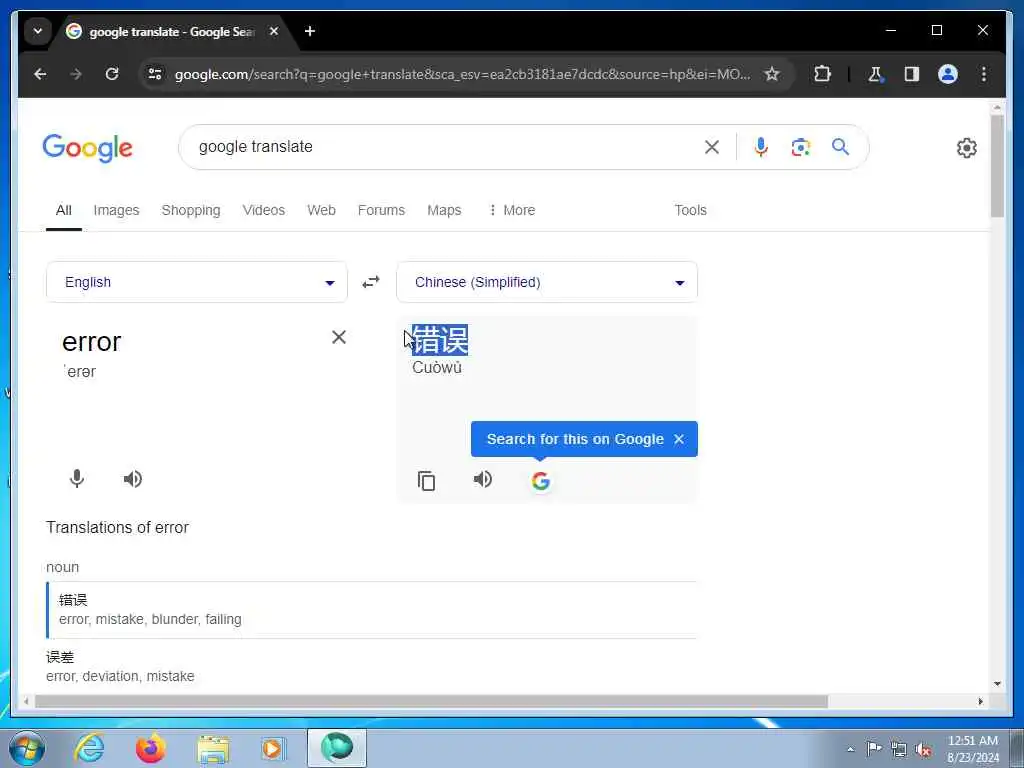Click horizontal scrollbar right arrow
The height and width of the screenshot is (768, 1024).
tap(980, 701)
